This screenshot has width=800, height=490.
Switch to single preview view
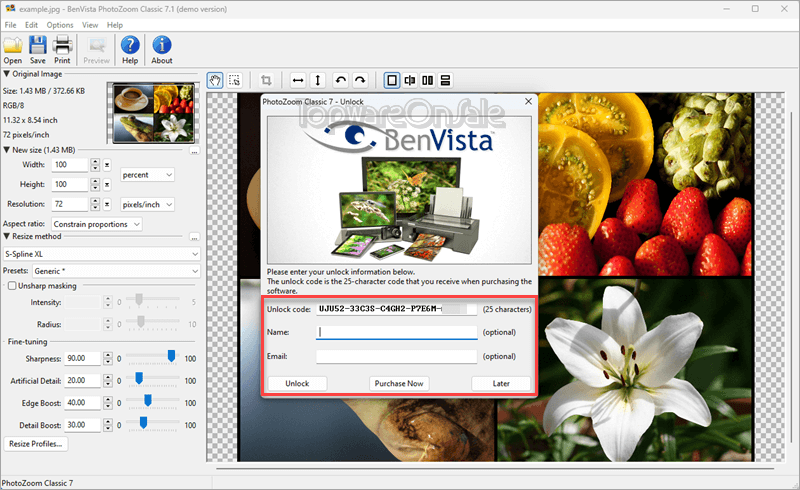pos(391,80)
